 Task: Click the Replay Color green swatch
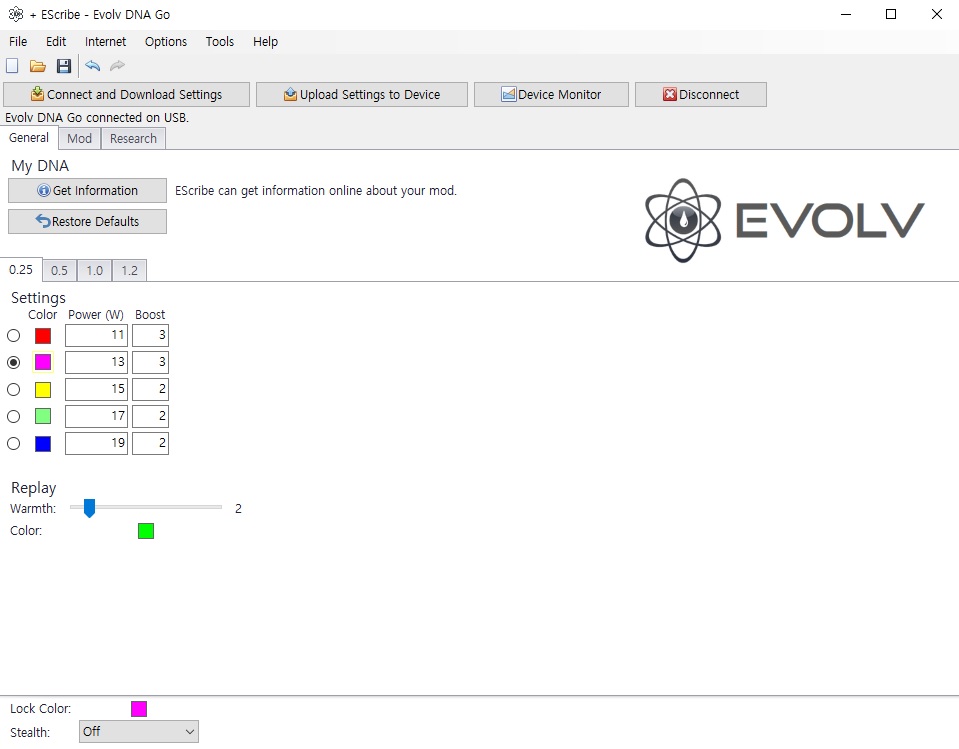pyautogui.click(x=146, y=531)
